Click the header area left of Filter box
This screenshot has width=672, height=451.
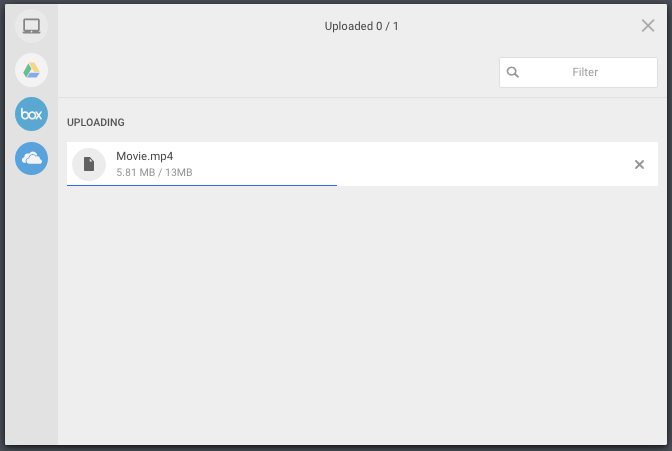(x=279, y=72)
